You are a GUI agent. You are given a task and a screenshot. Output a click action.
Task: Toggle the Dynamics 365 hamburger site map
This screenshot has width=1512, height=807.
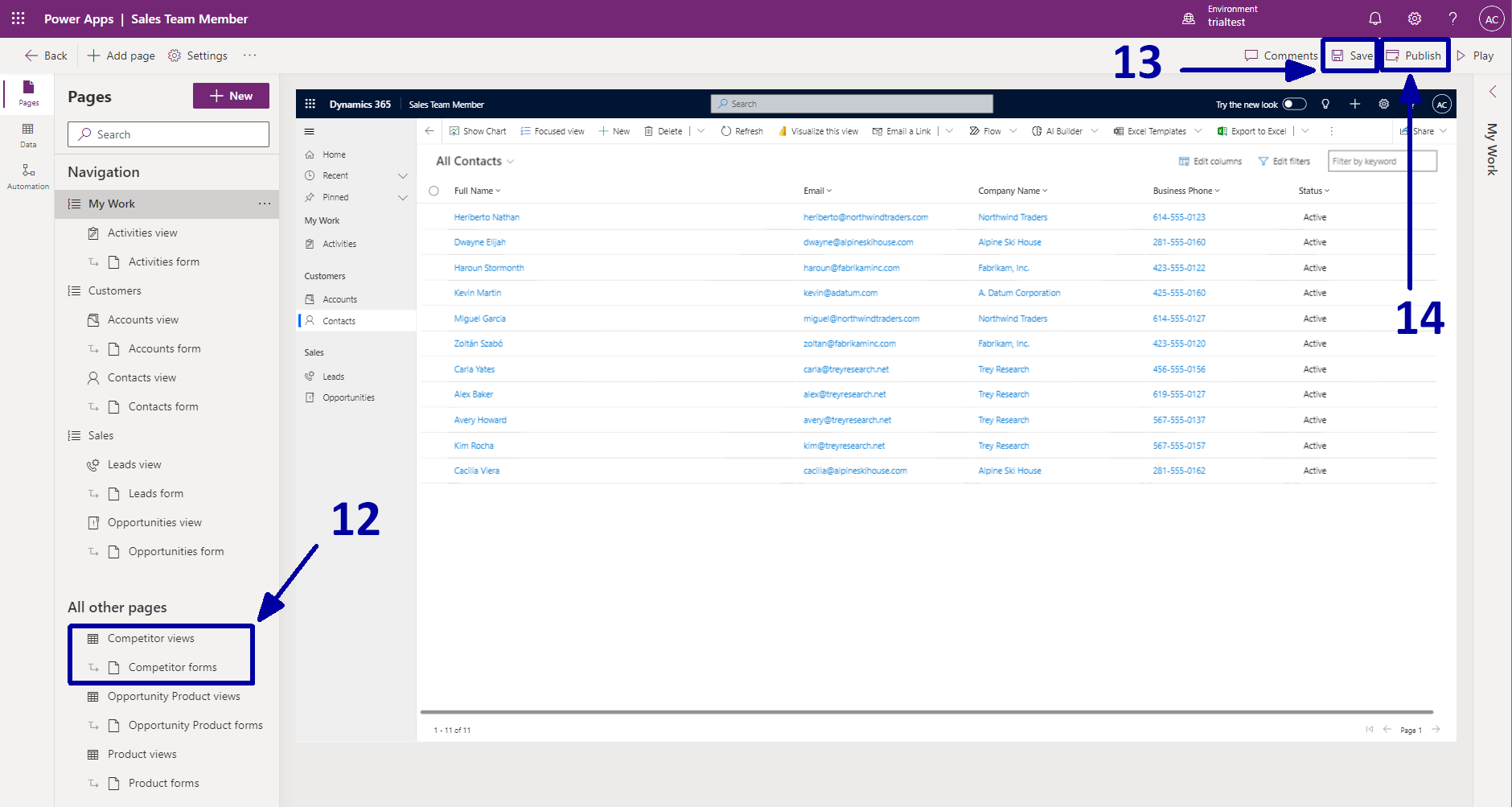pyautogui.click(x=310, y=131)
